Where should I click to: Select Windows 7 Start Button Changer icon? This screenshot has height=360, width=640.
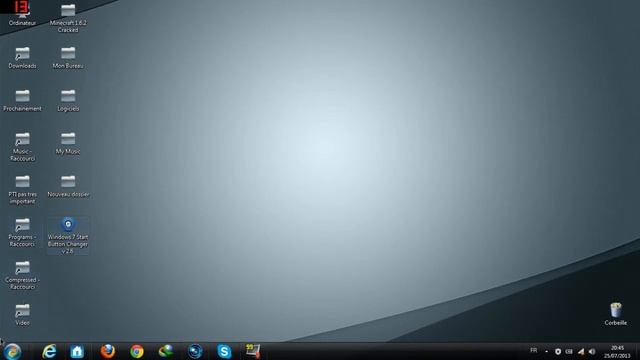(68, 236)
